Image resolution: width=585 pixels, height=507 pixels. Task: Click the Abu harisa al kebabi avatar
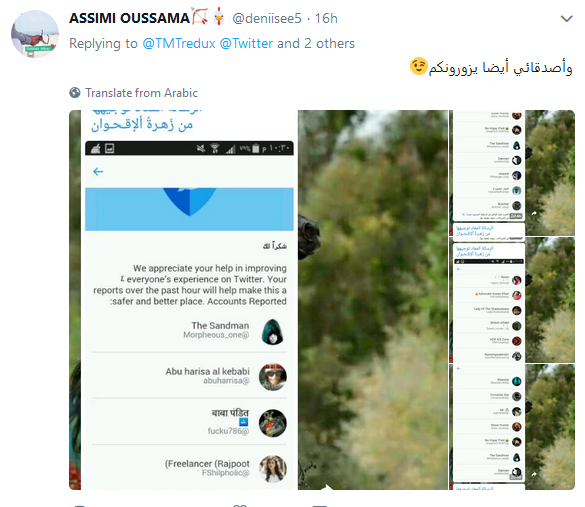coord(273,377)
